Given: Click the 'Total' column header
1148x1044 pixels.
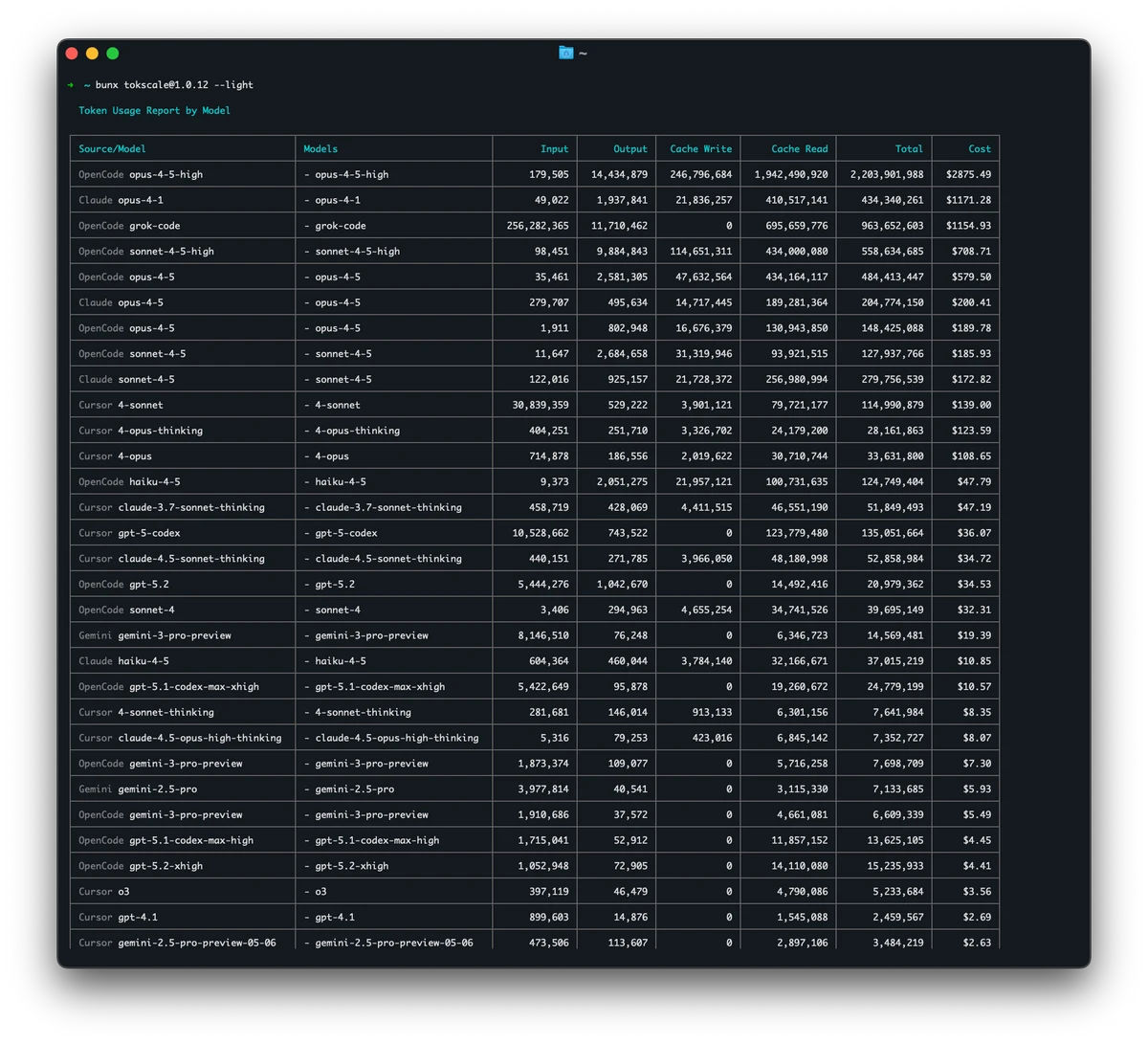Looking at the screenshot, I should point(909,149).
